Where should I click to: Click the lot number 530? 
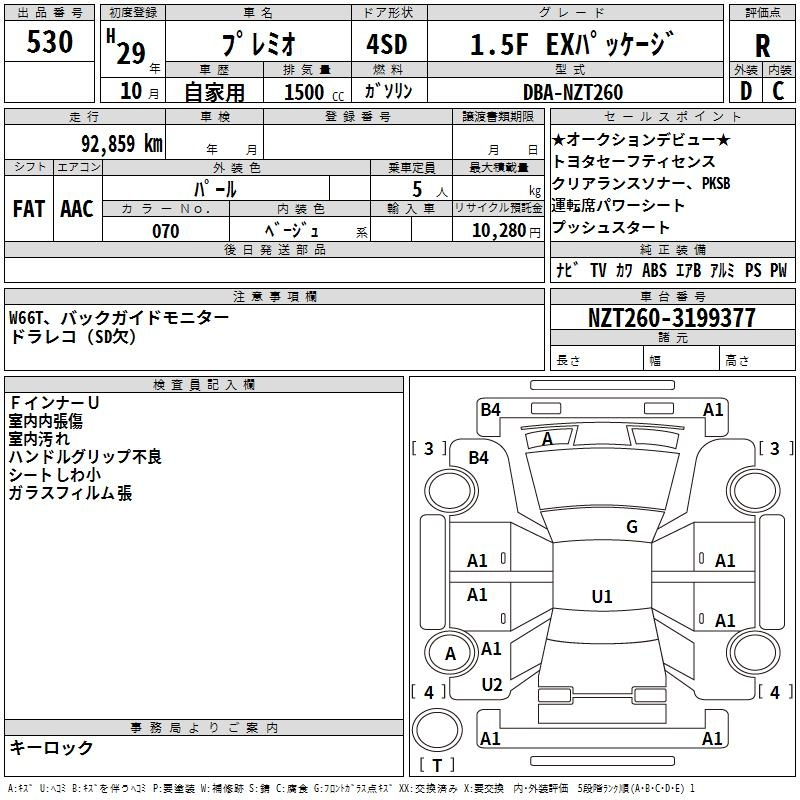(49, 41)
